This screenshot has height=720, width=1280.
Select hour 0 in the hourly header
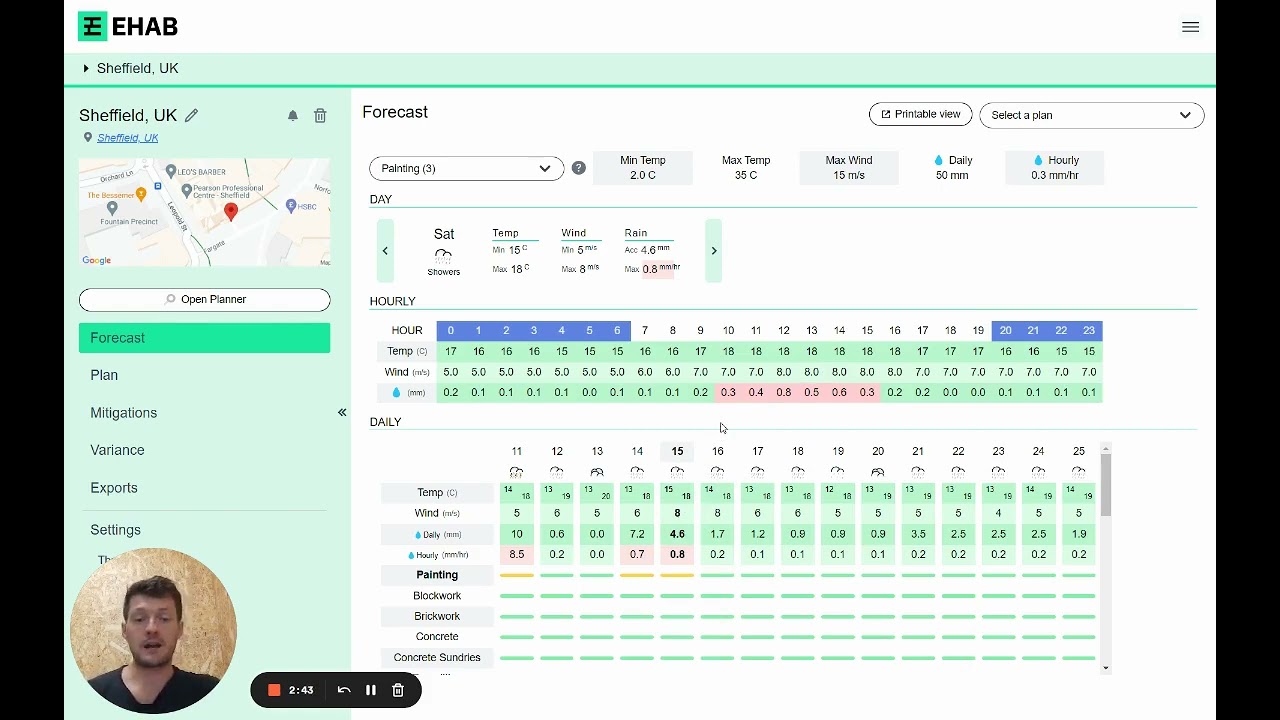click(450, 330)
